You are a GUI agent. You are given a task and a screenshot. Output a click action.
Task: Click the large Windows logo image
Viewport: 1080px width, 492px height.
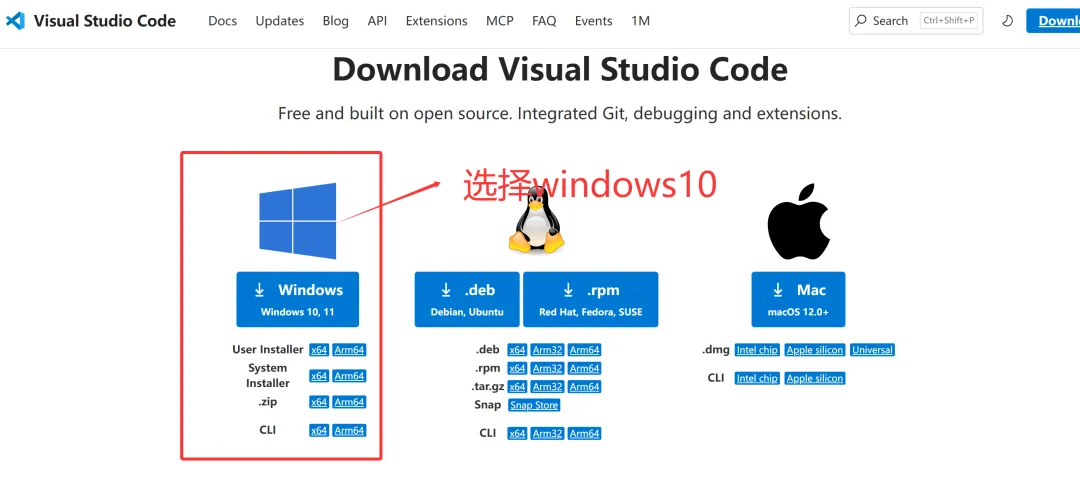[x=298, y=221]
